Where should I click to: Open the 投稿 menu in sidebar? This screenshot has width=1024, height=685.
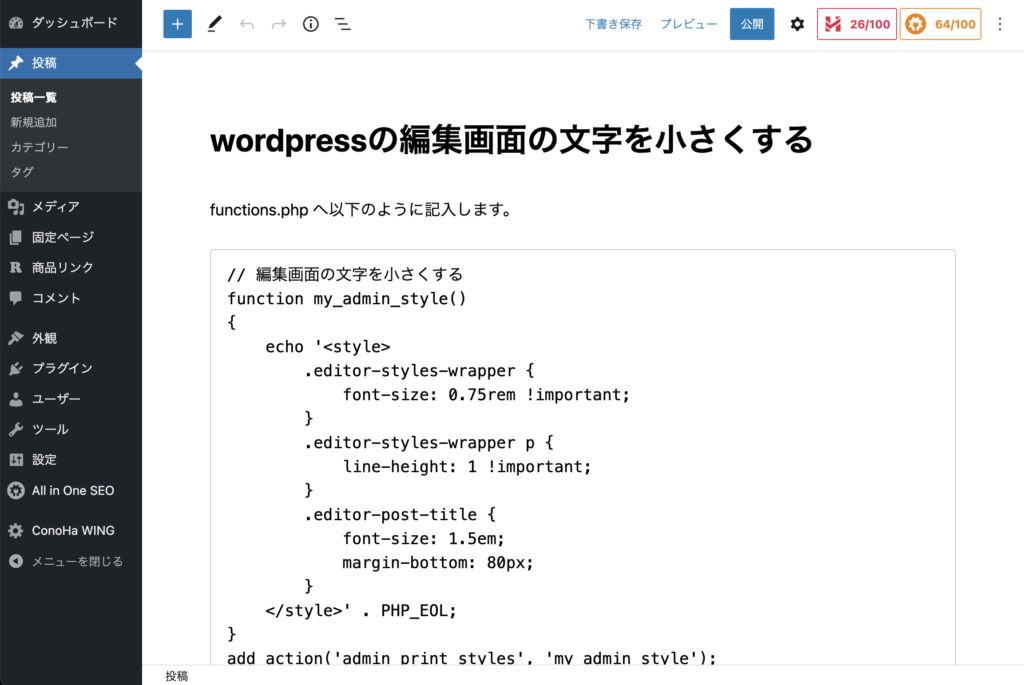[71, 63]
